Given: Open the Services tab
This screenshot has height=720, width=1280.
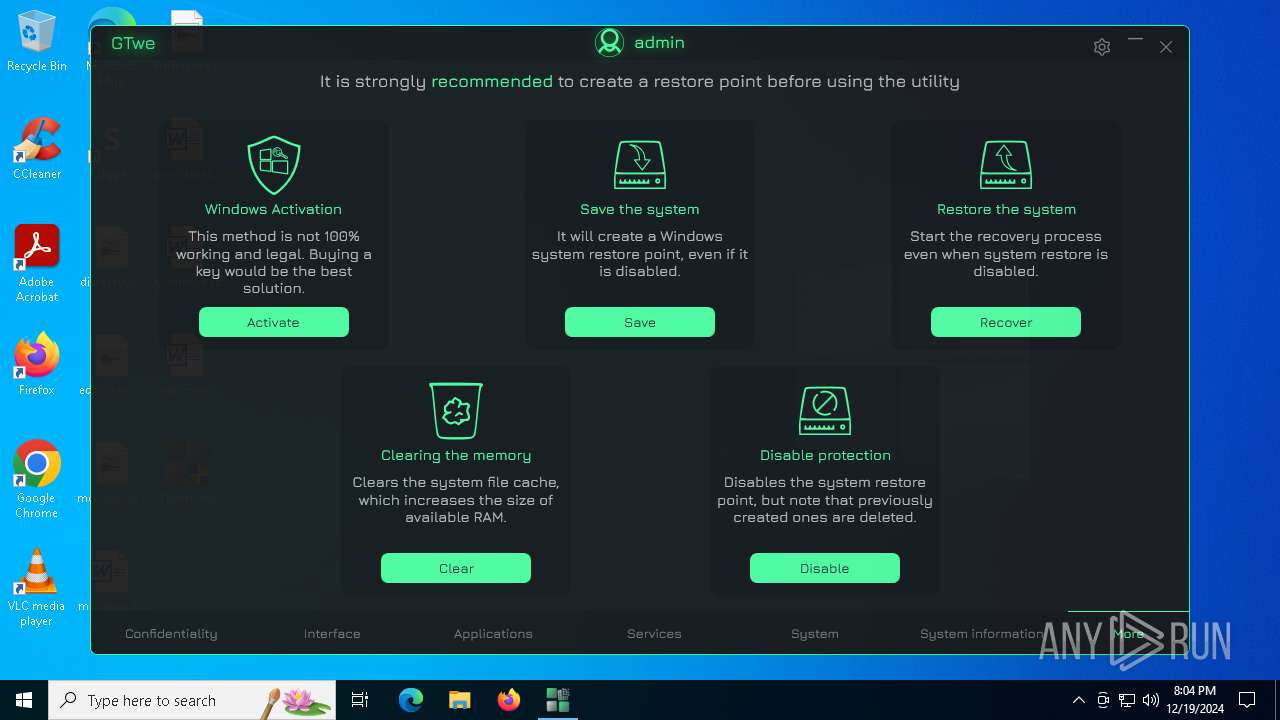Looking at the screenshot, I should pyautogui.click(x=654, y=634).
